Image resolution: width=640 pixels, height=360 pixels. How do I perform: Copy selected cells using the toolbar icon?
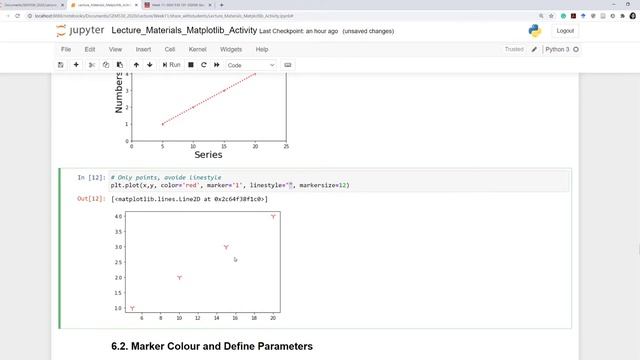tap(106, 65)
